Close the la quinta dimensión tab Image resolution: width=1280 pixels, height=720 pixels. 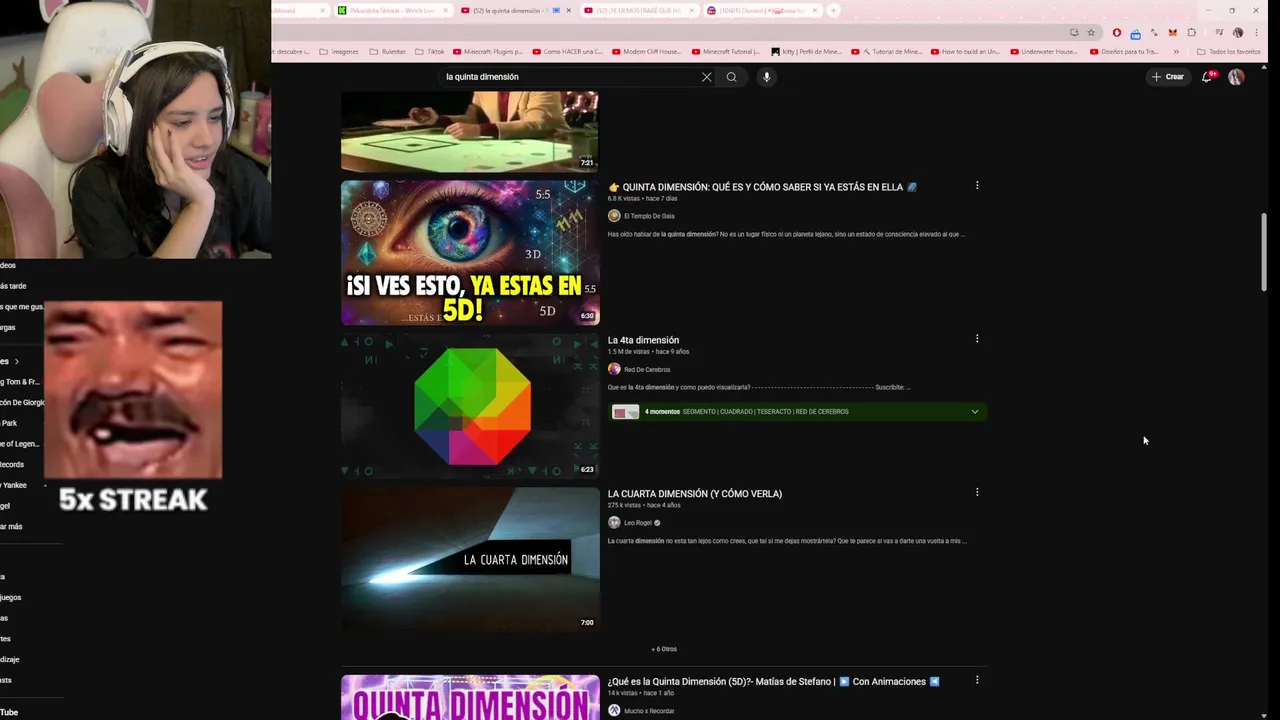pos(568,10)
